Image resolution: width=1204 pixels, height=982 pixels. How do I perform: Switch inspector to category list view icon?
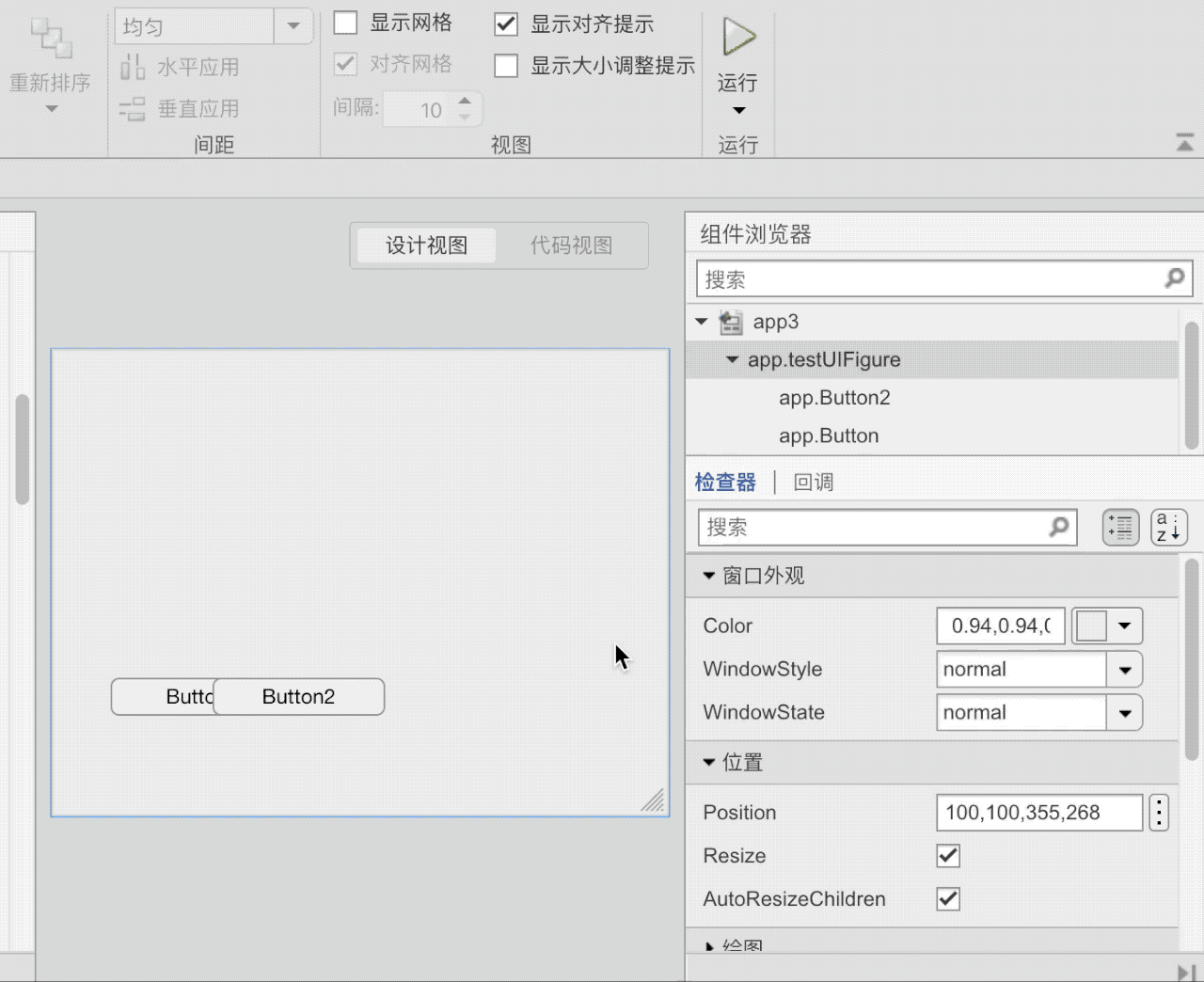coord(1119,527)
